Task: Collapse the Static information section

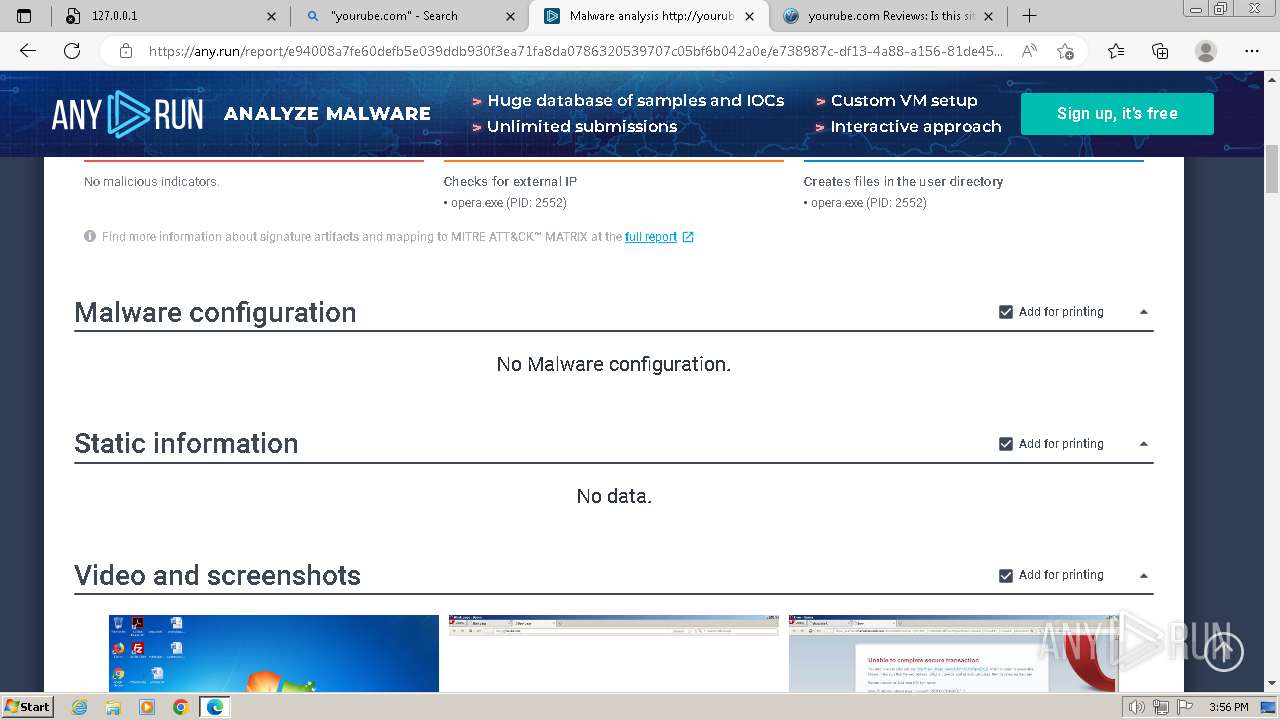Action: pyautogui.click(x=1144, y=444)
